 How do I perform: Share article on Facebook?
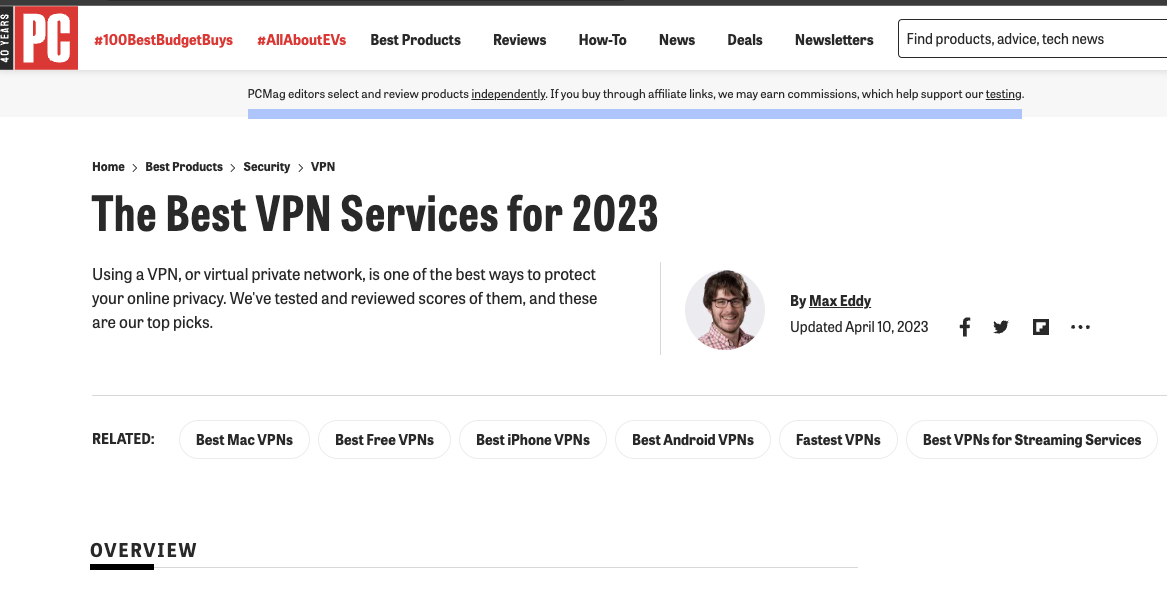(965, 327)
